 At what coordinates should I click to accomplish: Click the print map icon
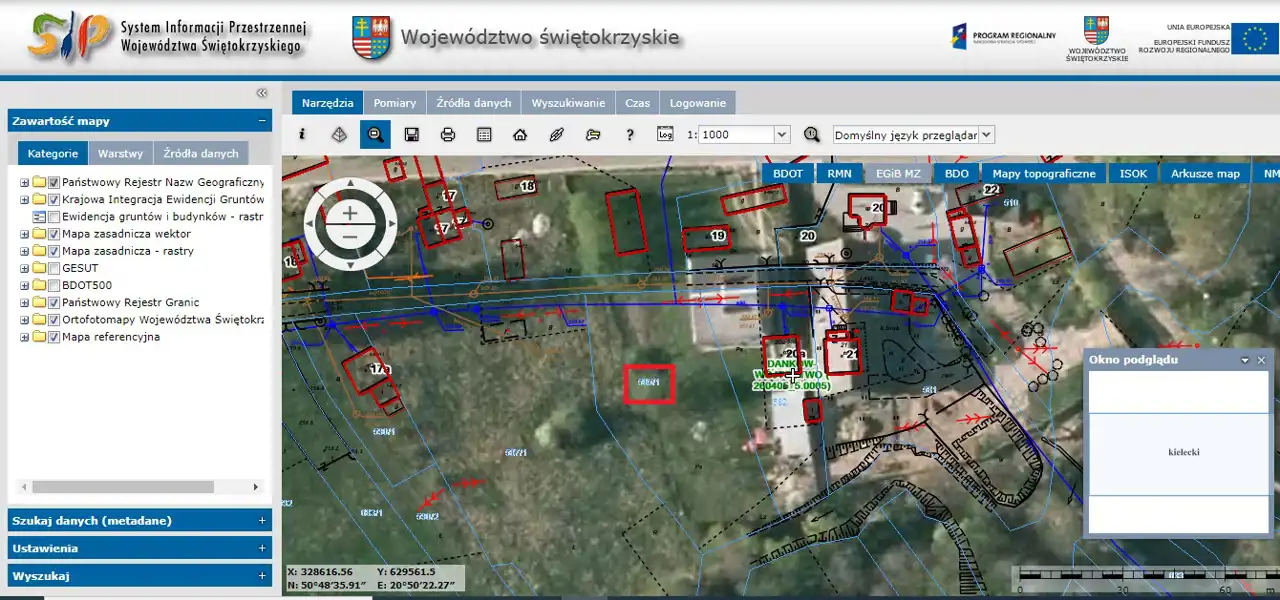tap(448, 134)
